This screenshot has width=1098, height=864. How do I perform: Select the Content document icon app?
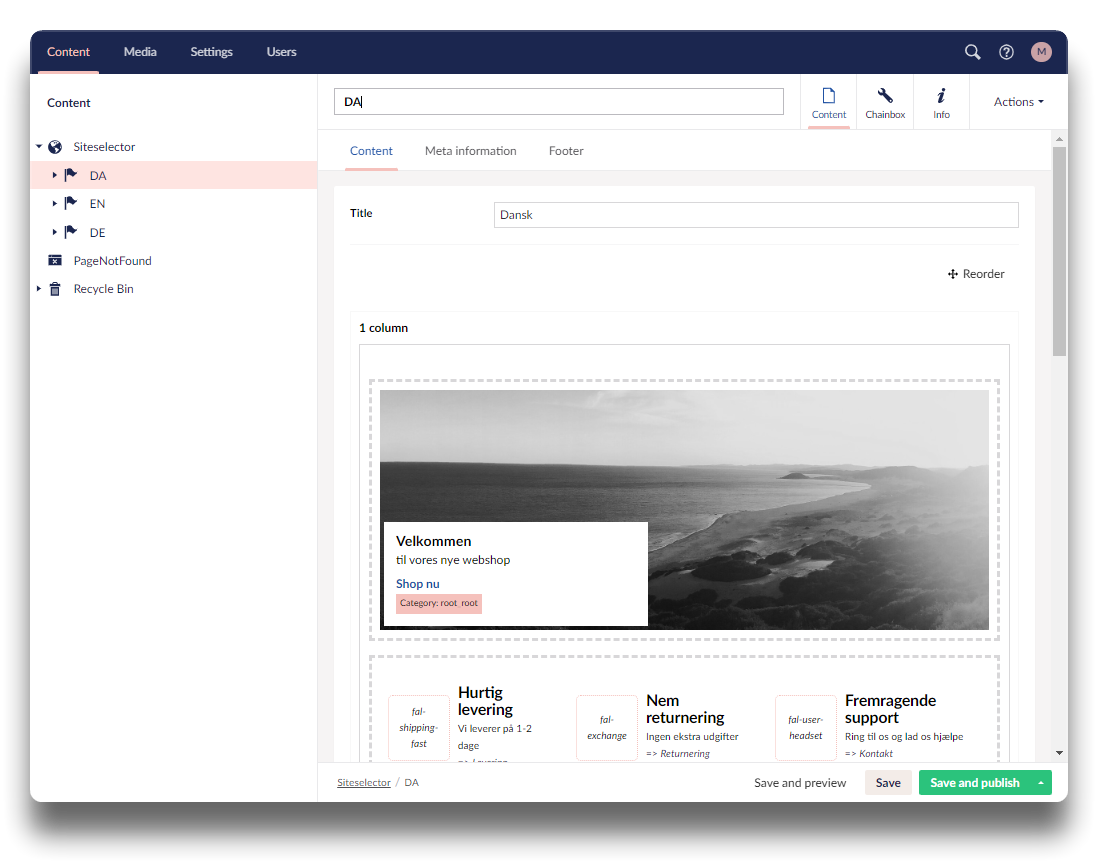tap(828, 102)
